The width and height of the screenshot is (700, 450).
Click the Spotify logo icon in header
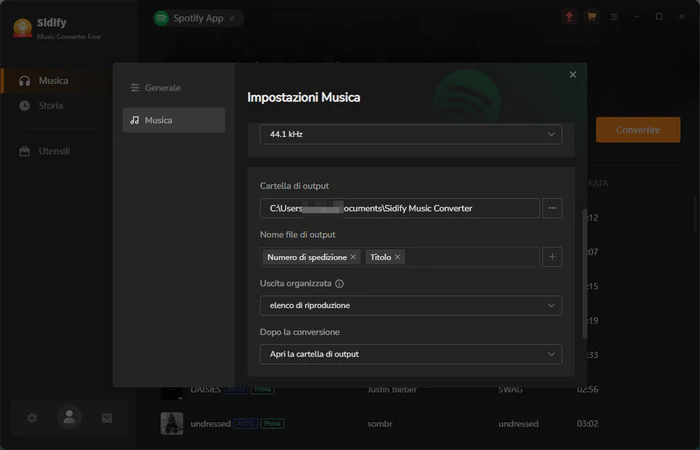coord(161,18)
